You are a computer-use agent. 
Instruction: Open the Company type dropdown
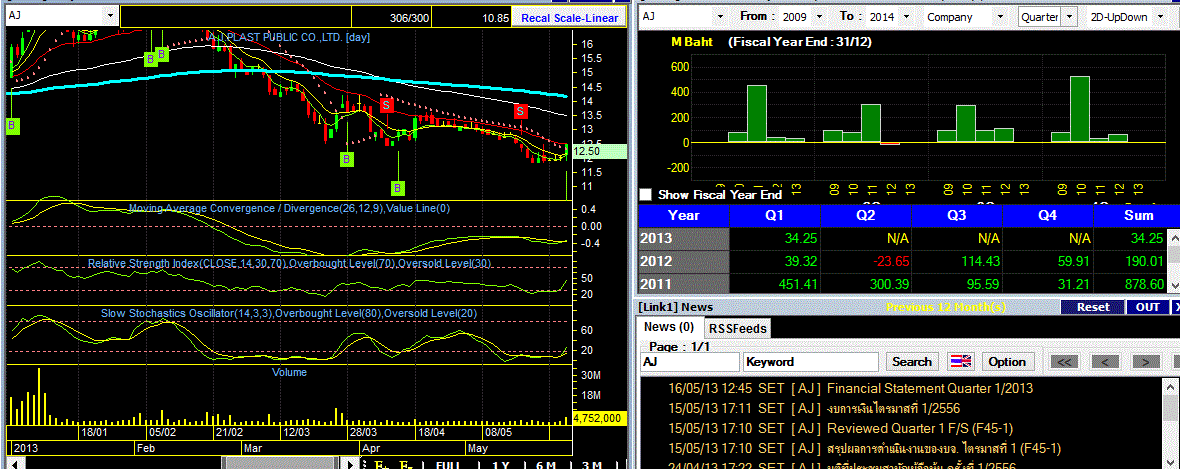999,17
